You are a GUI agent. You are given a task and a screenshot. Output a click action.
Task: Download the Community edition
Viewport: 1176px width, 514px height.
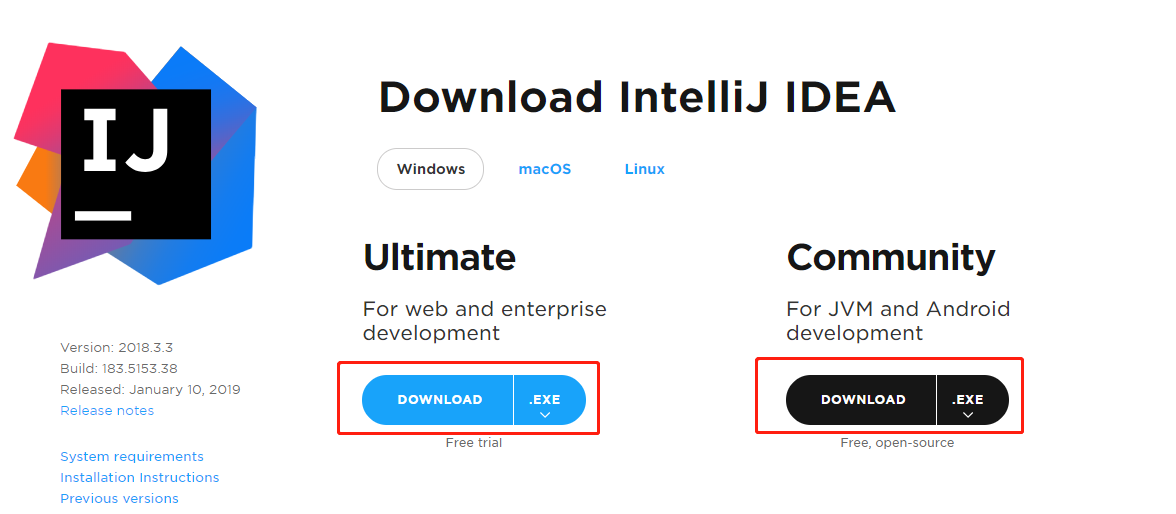[862, 400]
